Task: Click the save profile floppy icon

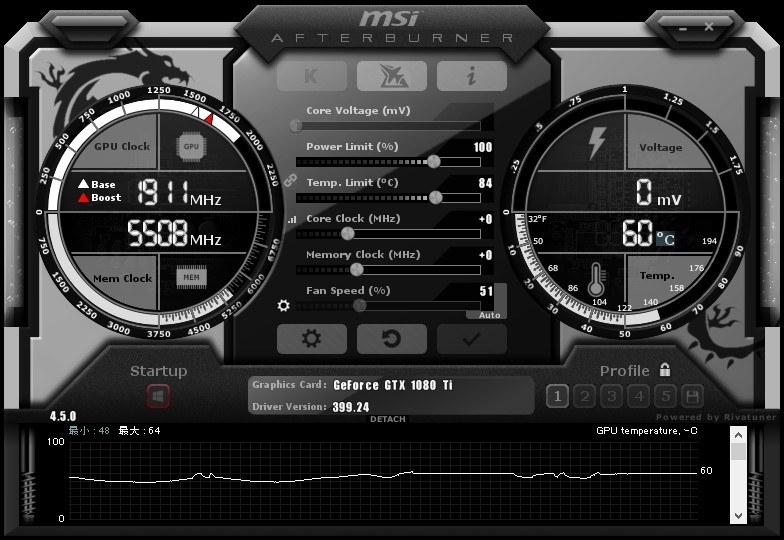Action: click(x=692, y=396)
